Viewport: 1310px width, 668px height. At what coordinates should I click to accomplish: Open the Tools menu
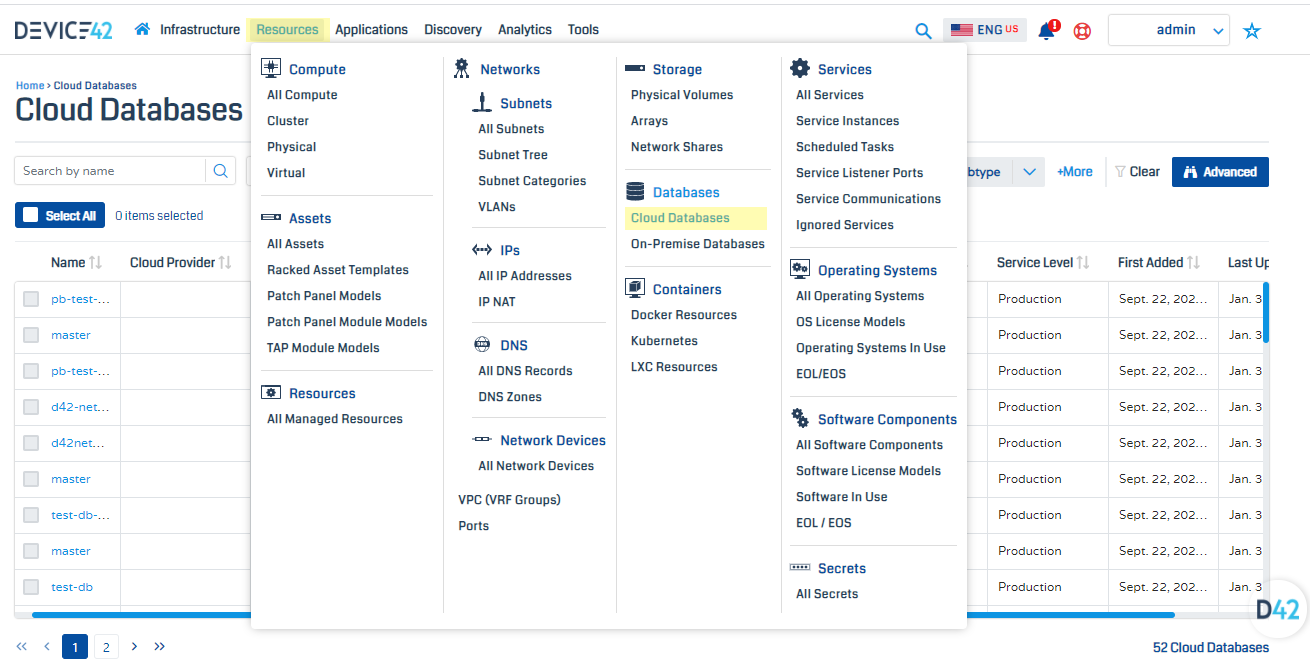click(x=583, y=30)
